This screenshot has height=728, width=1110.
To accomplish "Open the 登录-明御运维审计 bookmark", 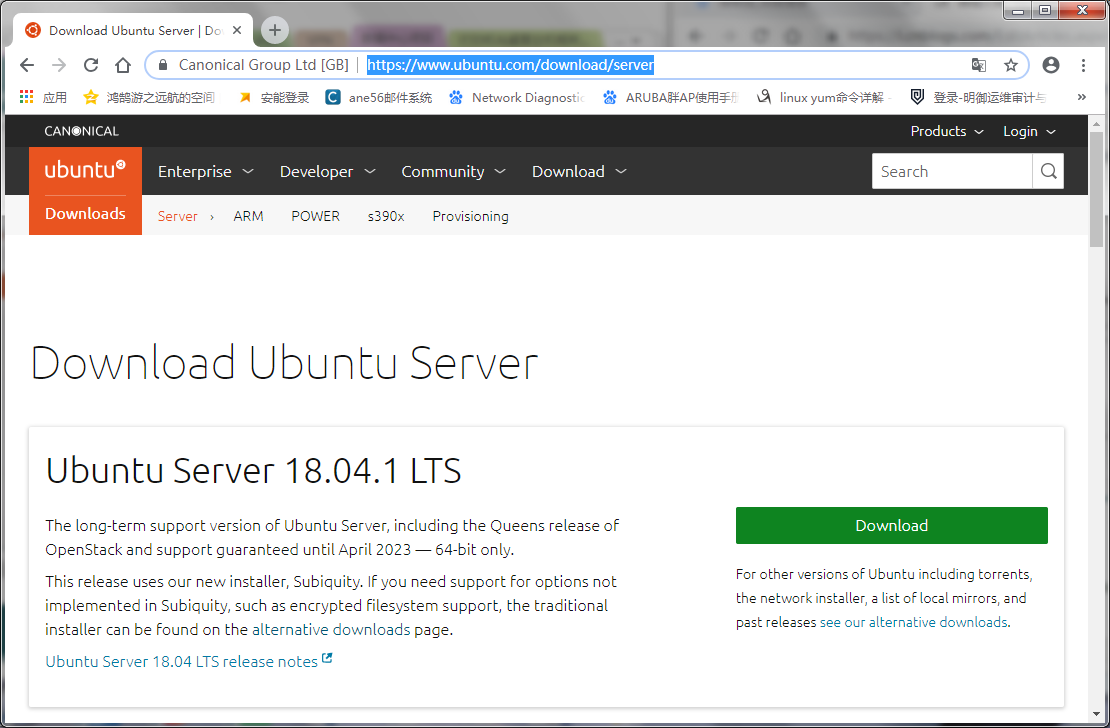I will coord(978,97).
